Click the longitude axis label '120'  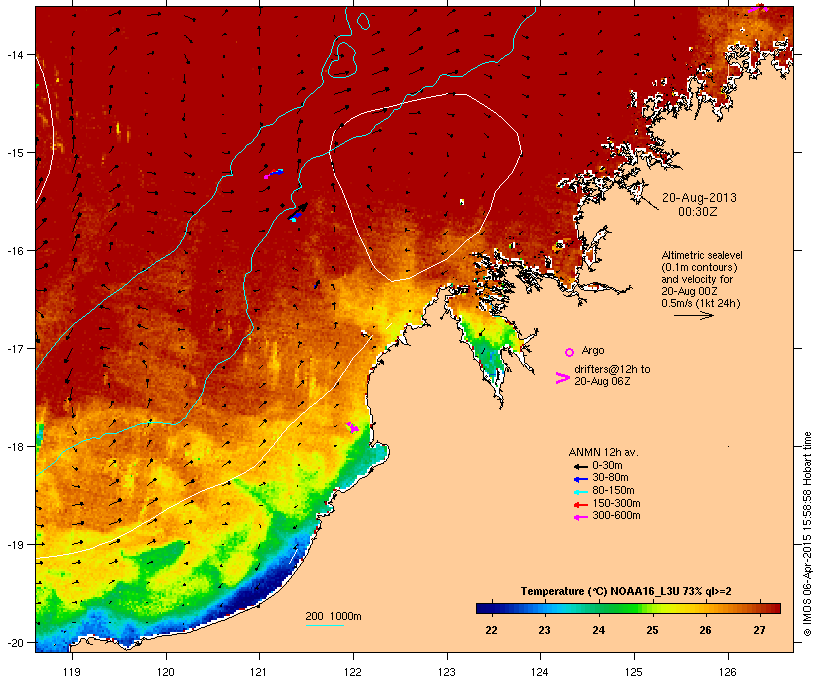point(166,672)
